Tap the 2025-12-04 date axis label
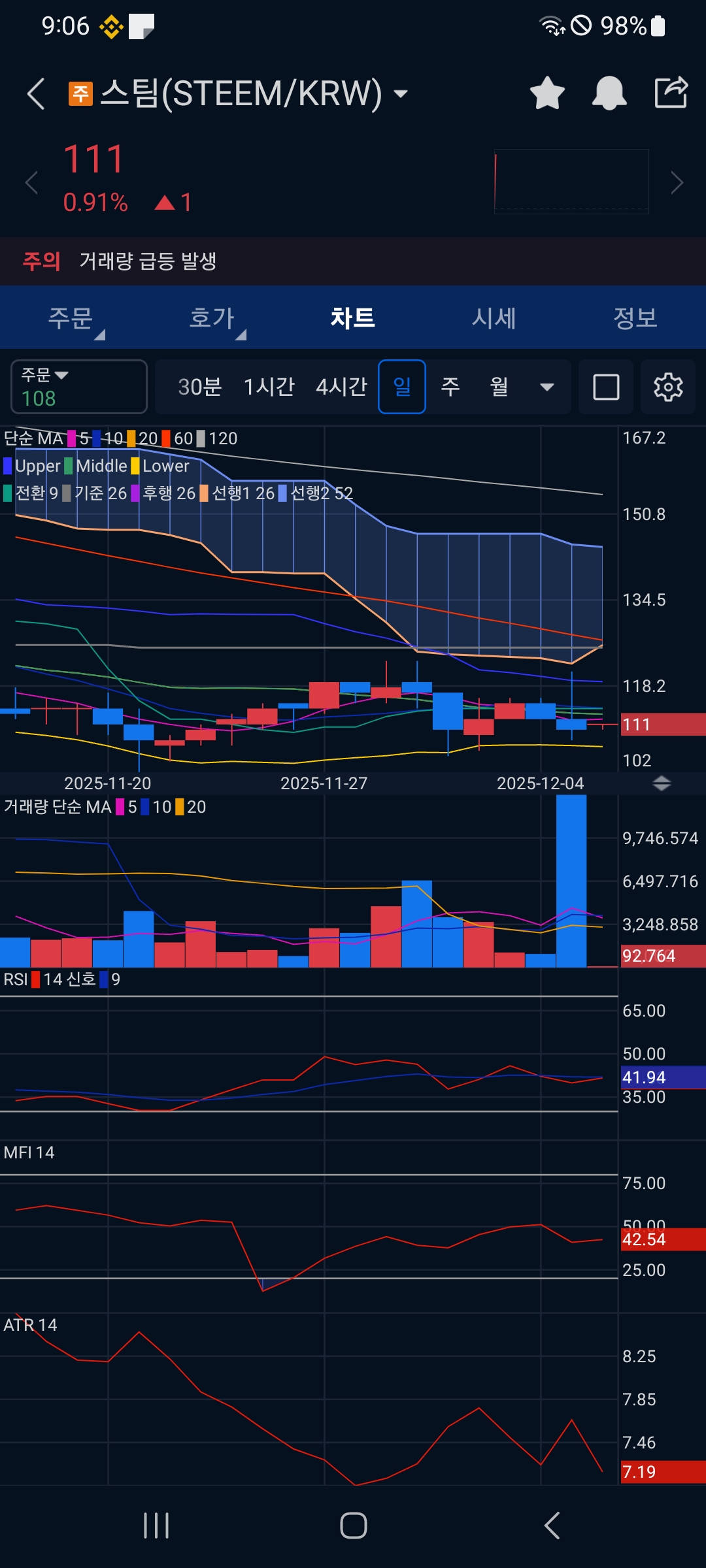 pos(540,783)
